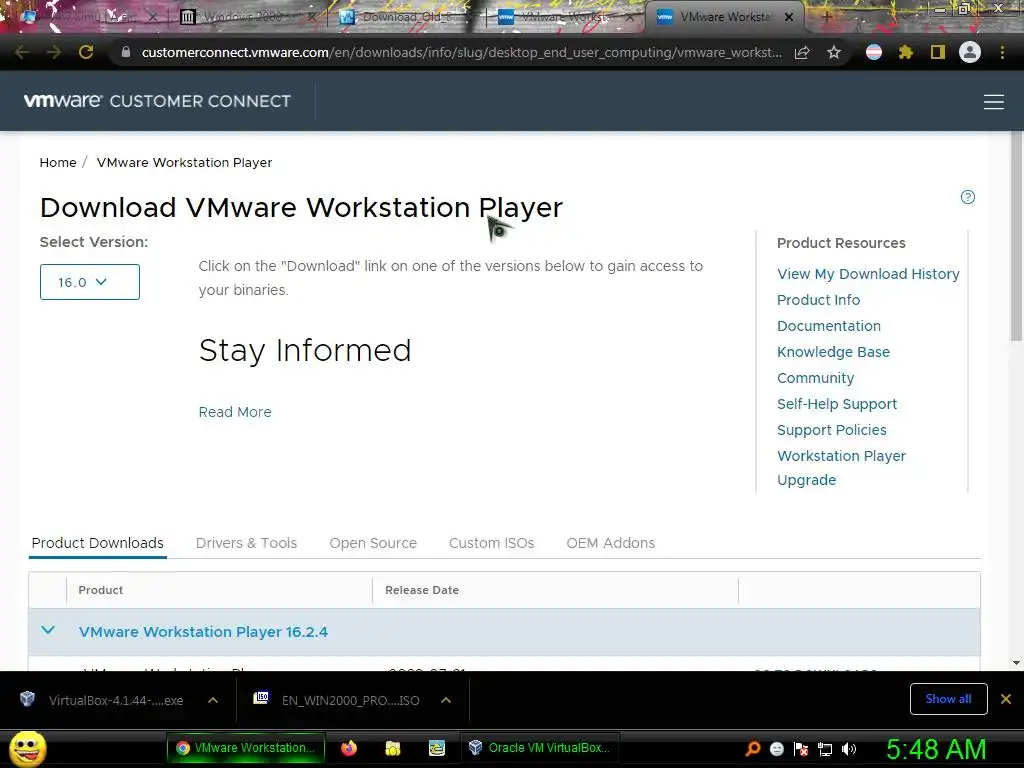Click VMware Workstation Player 16.2.4 link
The height and width of the screenshot is (768, 1024).
pos(203,632)
